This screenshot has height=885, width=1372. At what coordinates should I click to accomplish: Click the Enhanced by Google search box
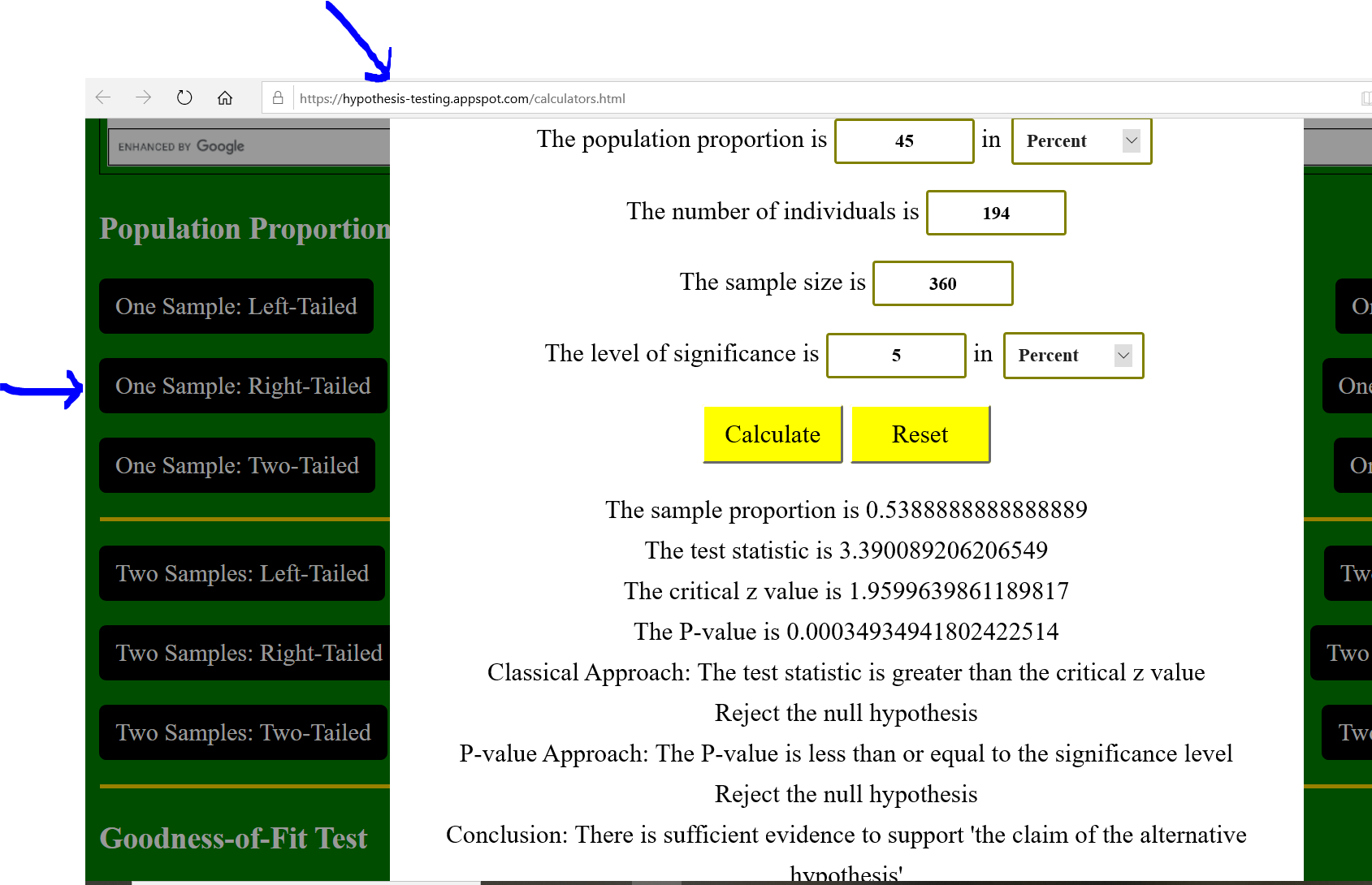249,146
